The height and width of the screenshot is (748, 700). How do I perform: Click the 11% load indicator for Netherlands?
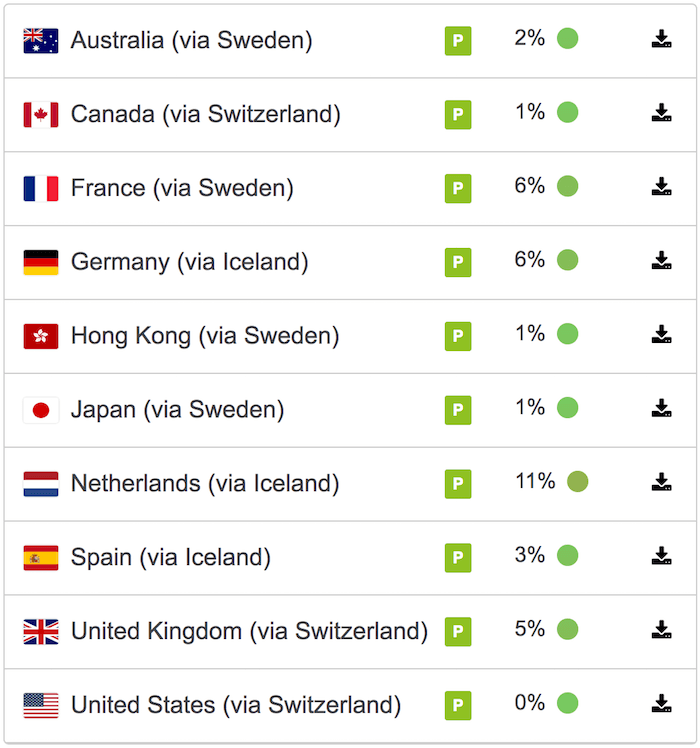tap(577, 481)
